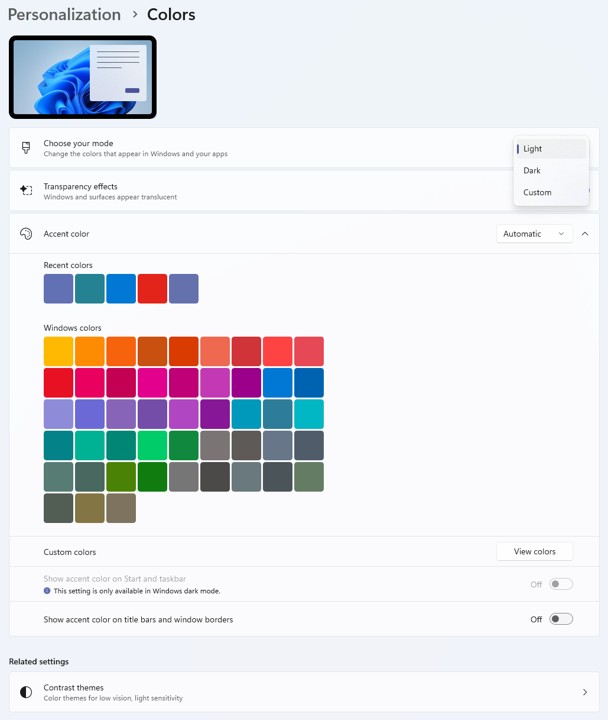This screenshot has width=608, height=720.
Task: Choose the lavender swatch starting third row
Action: 58,414
